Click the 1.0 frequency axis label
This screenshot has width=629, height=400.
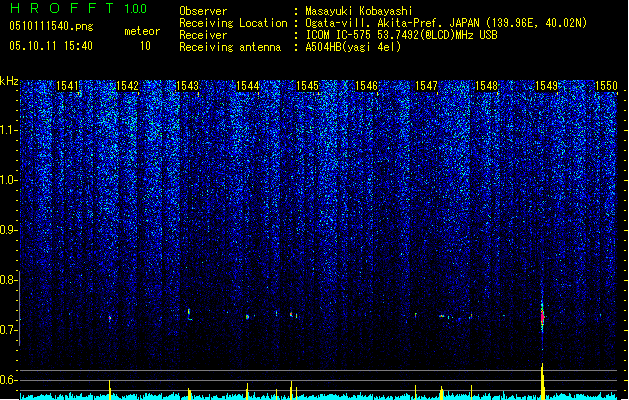tap(8, 181)
